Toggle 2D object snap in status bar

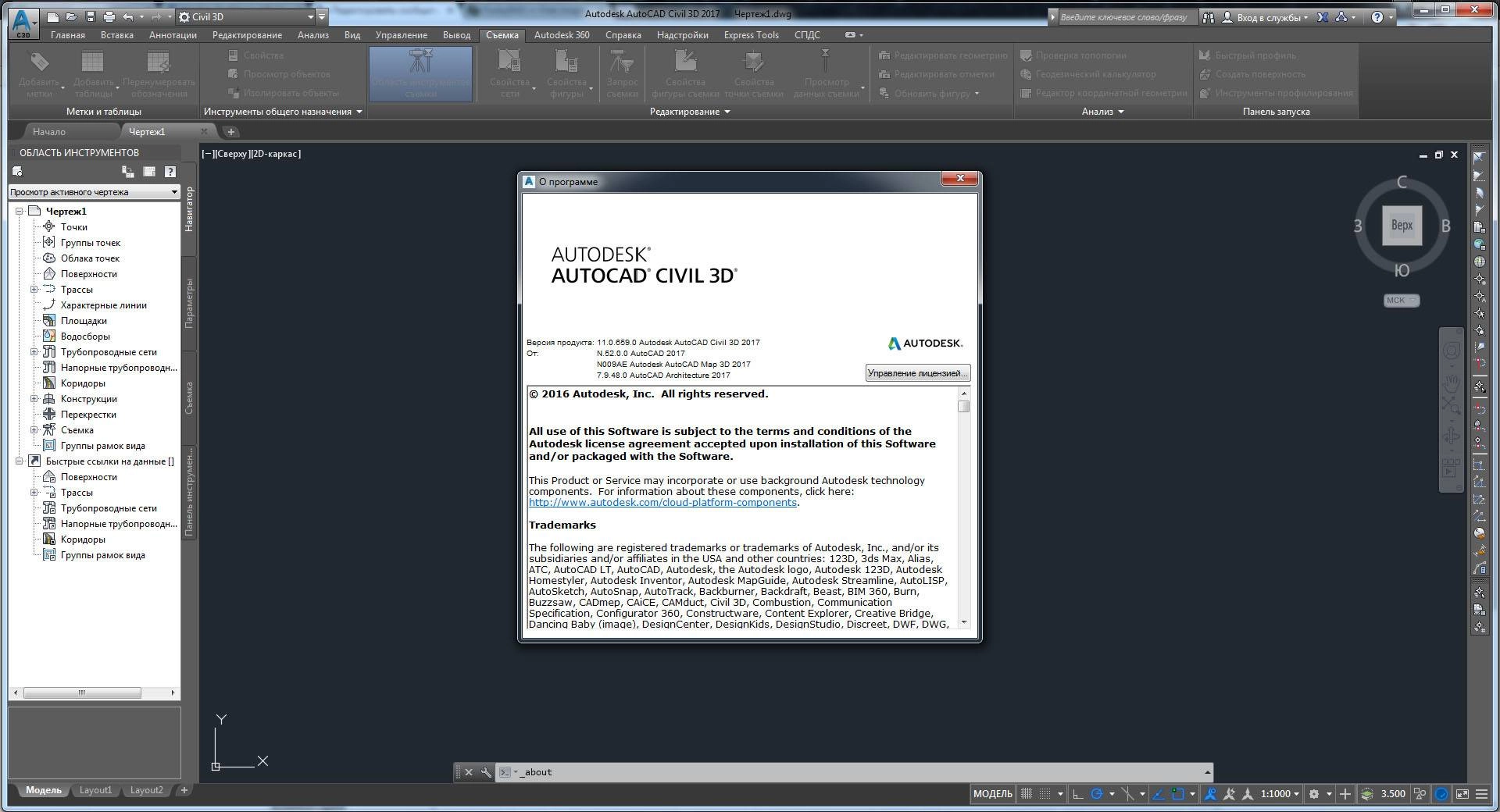1178,794
